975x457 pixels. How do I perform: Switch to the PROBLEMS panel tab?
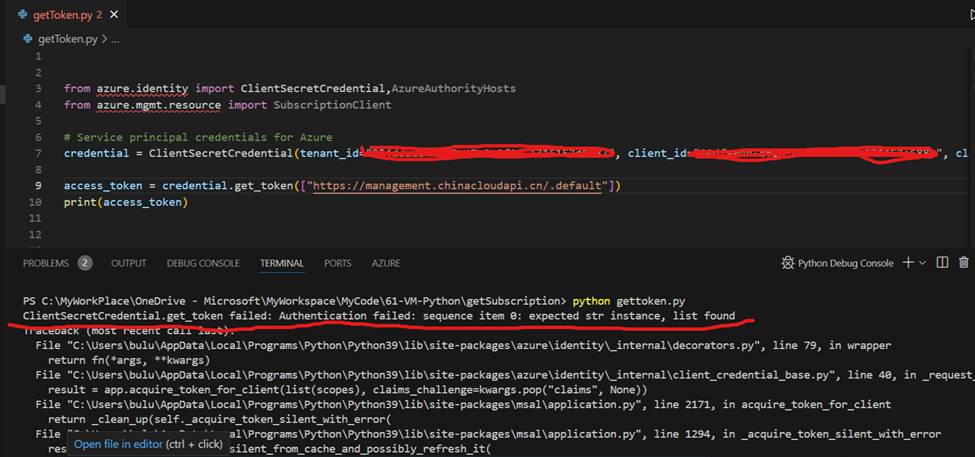coord(46,263)
